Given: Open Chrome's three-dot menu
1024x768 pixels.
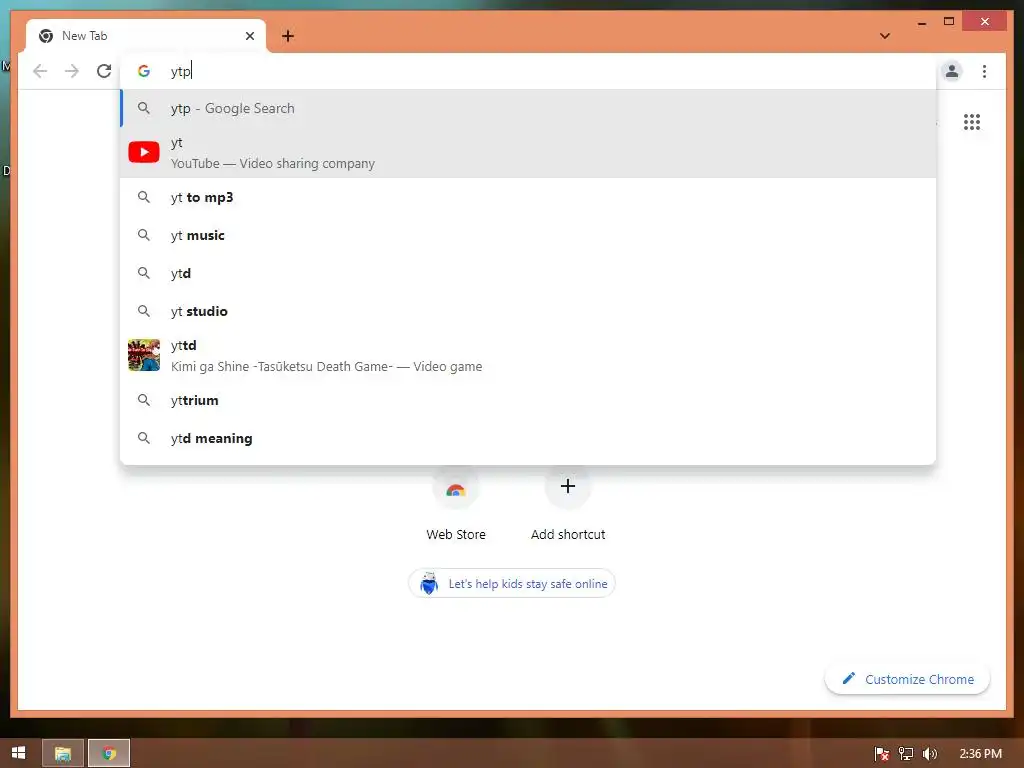Looking at the screenshot, I should [984, 71].
